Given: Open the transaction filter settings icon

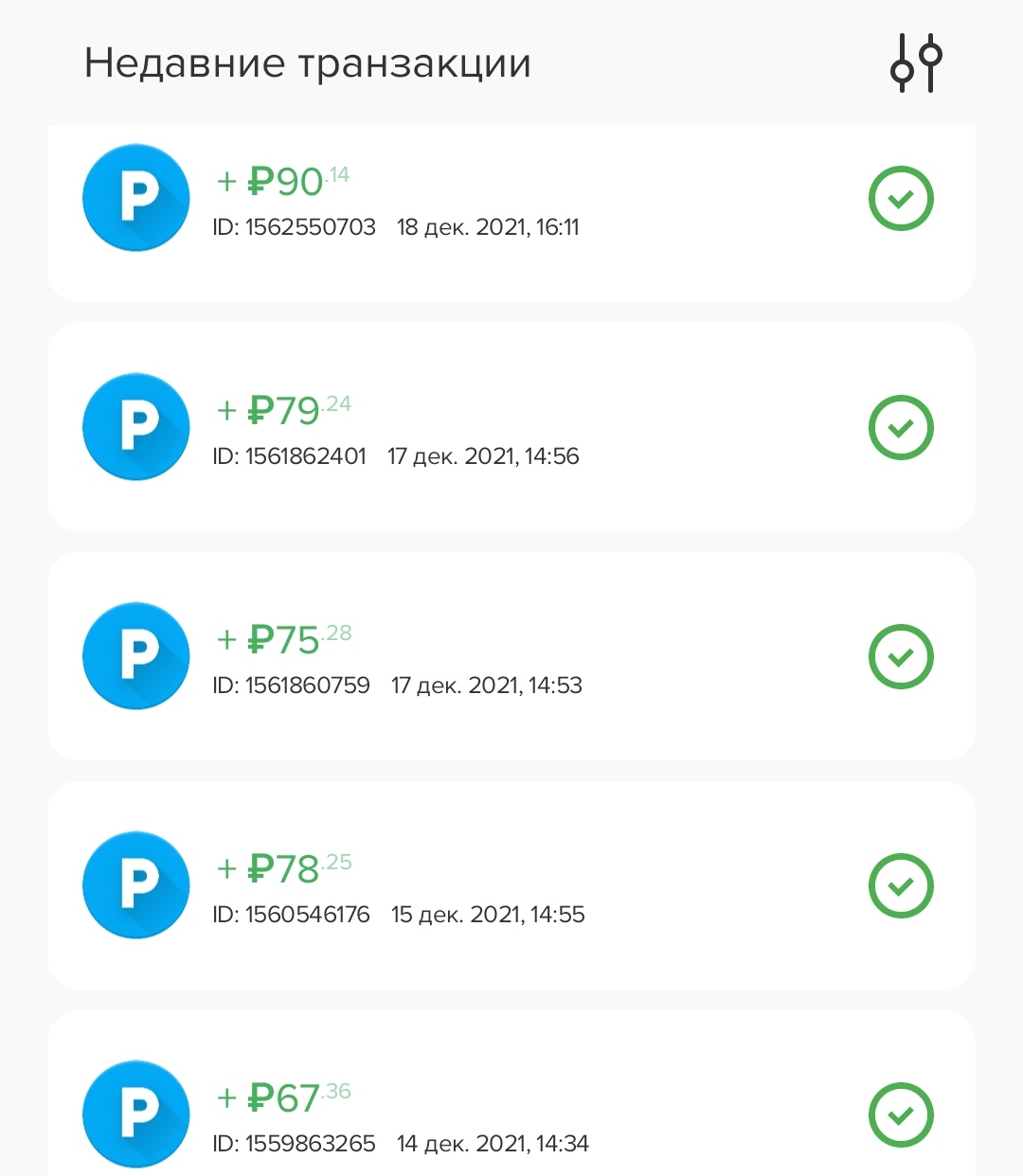Looking at the screenshot, I should (915, 63).
